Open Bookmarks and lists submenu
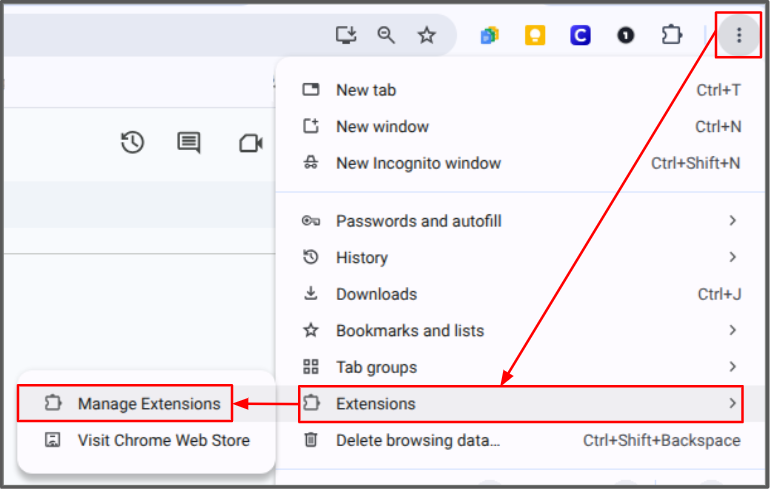771x491 pixels. 521,331
